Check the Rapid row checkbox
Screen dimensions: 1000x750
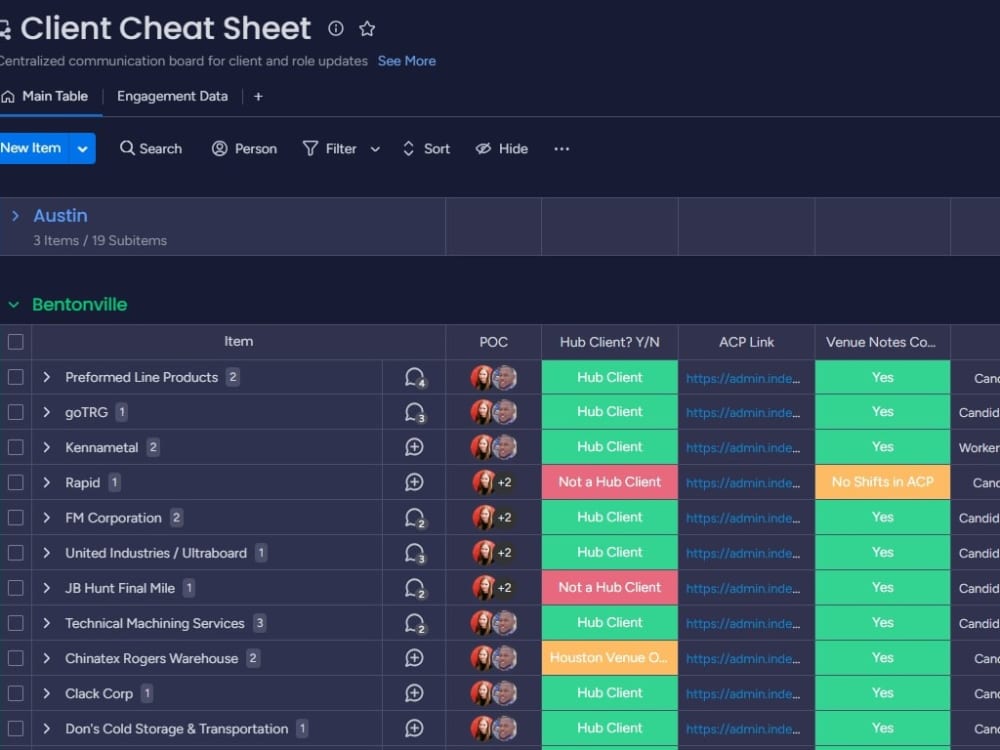(16, 482)
